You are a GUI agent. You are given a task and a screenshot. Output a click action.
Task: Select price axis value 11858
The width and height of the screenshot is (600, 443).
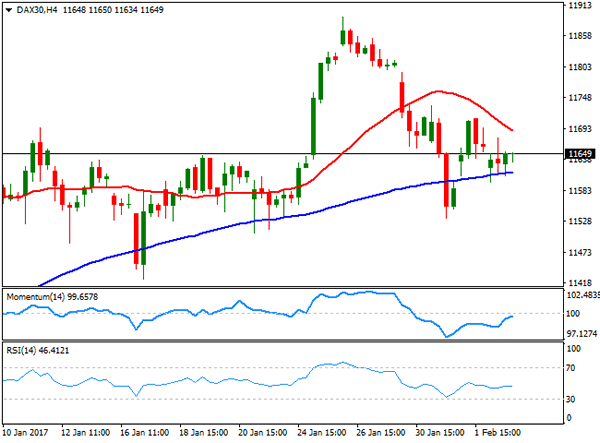tap(580, 36)
